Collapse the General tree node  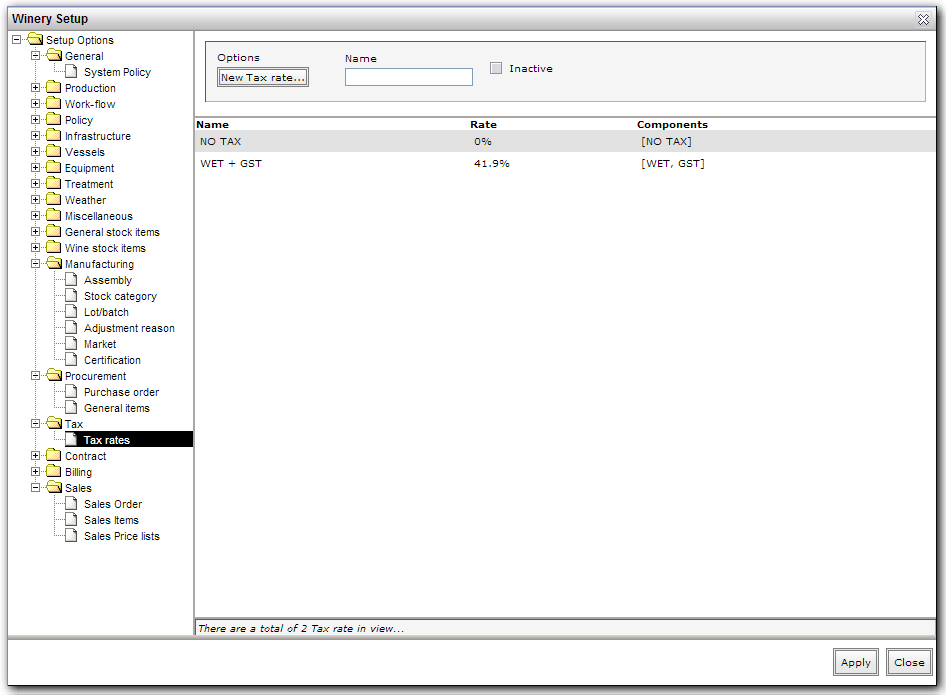[36, 56]
